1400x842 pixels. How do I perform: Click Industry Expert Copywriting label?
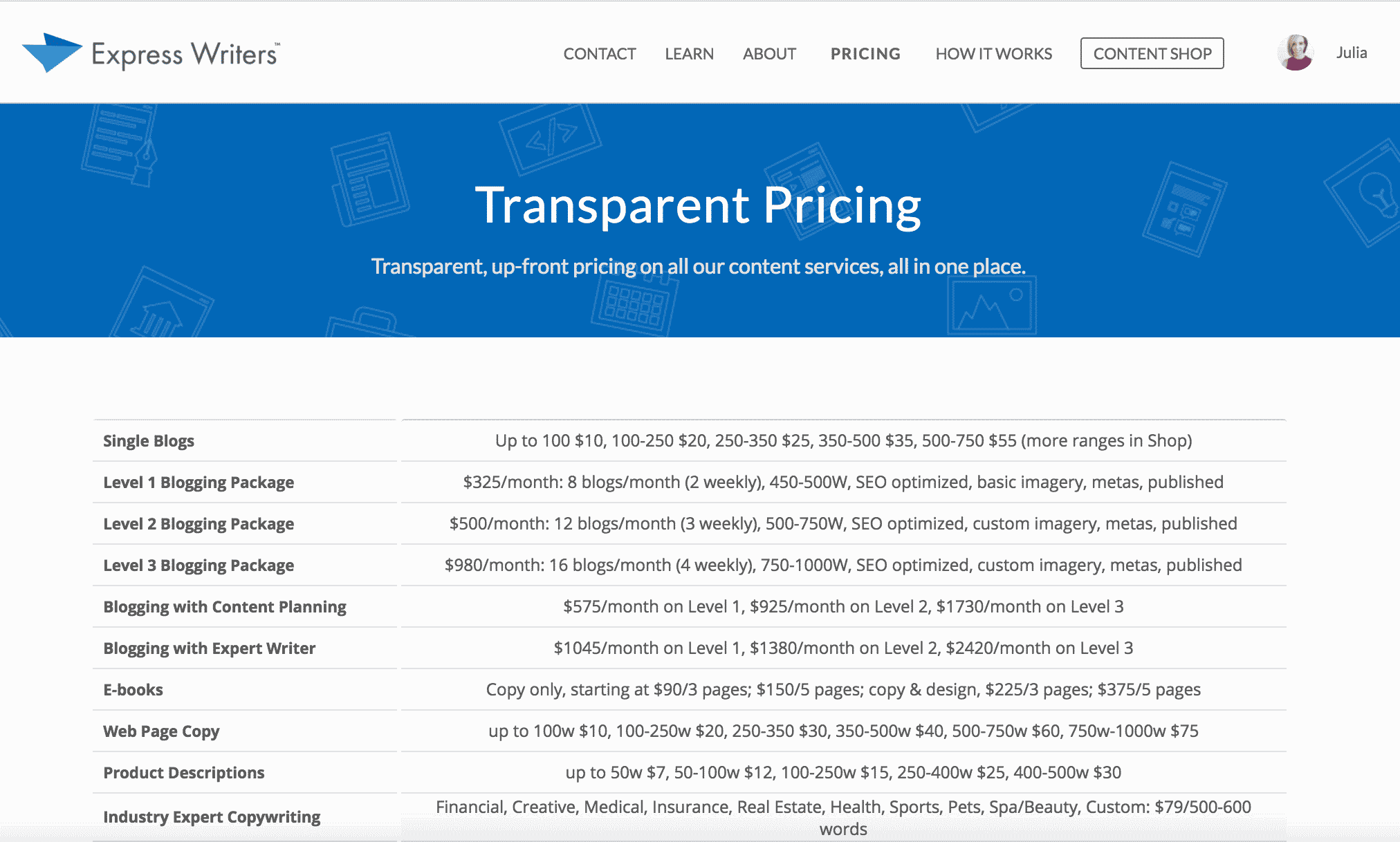[x=212, y=817]
